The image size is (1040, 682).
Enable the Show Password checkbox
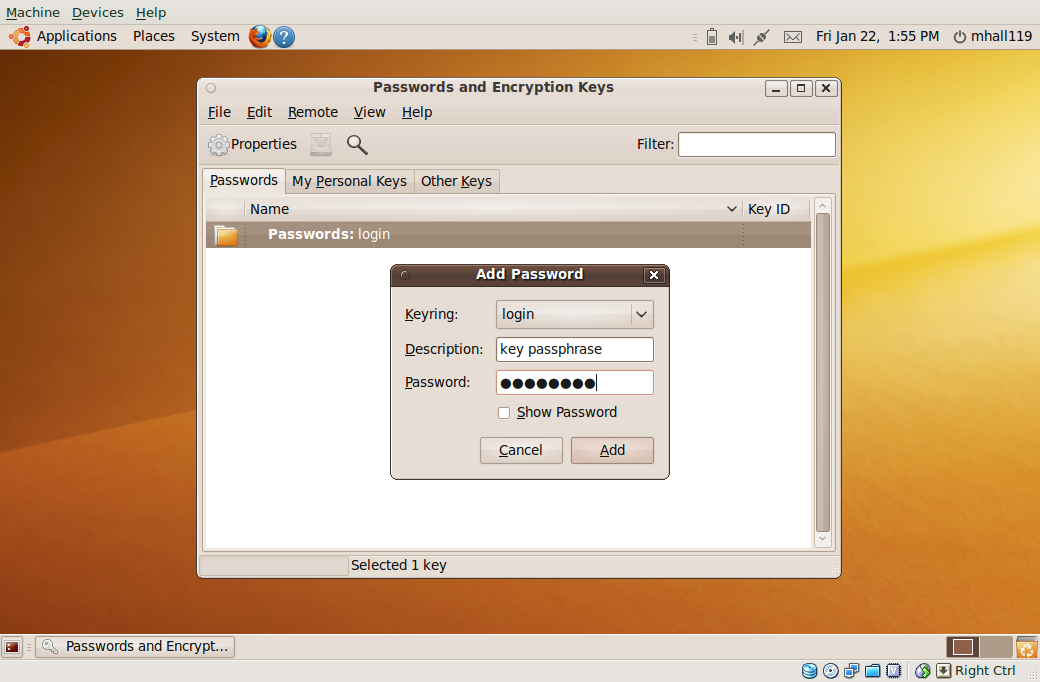pos(504,412)
